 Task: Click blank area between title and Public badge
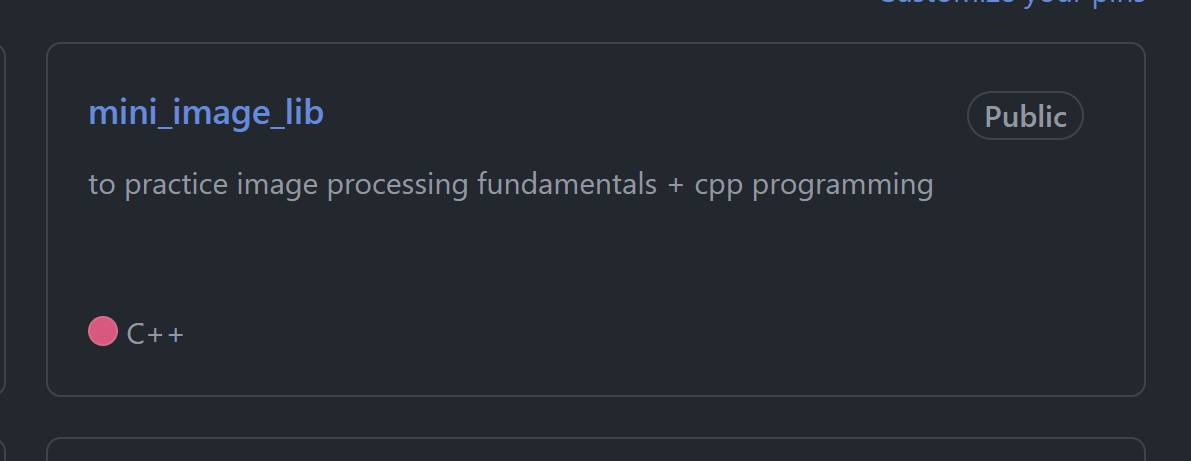[x=646, y=114]
